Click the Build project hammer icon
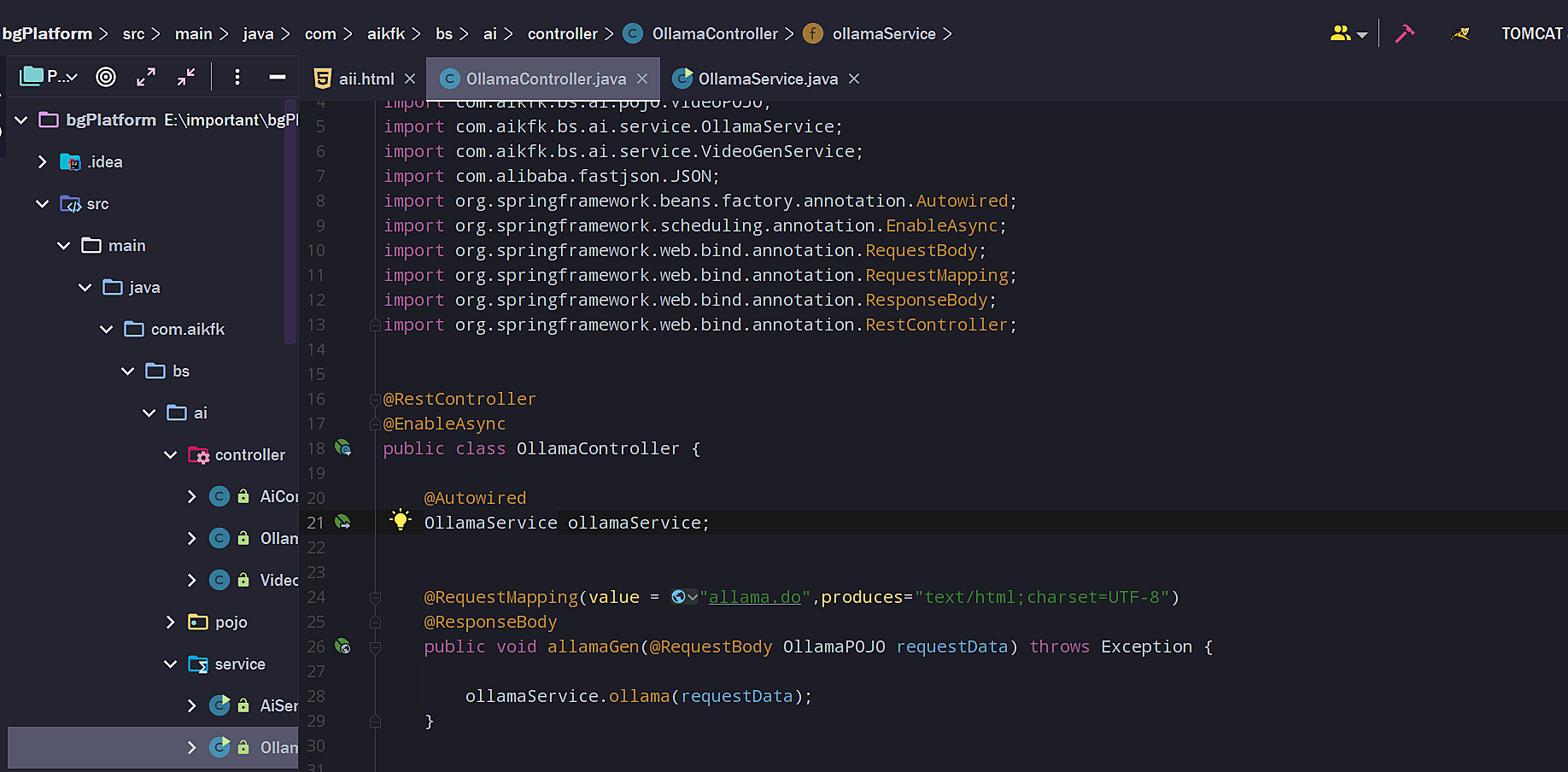This screenshot has width=1568, height=772. click(1404, 33)
